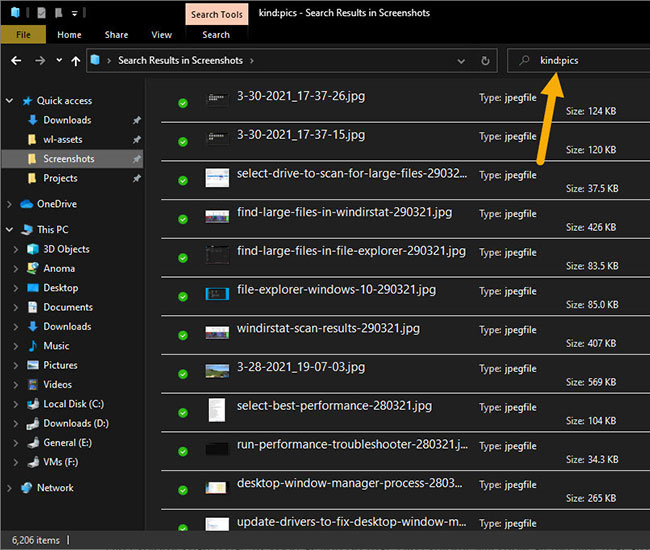Click the OneDrive cloud icon
650x550 pixels.
[x=27, y=204]
